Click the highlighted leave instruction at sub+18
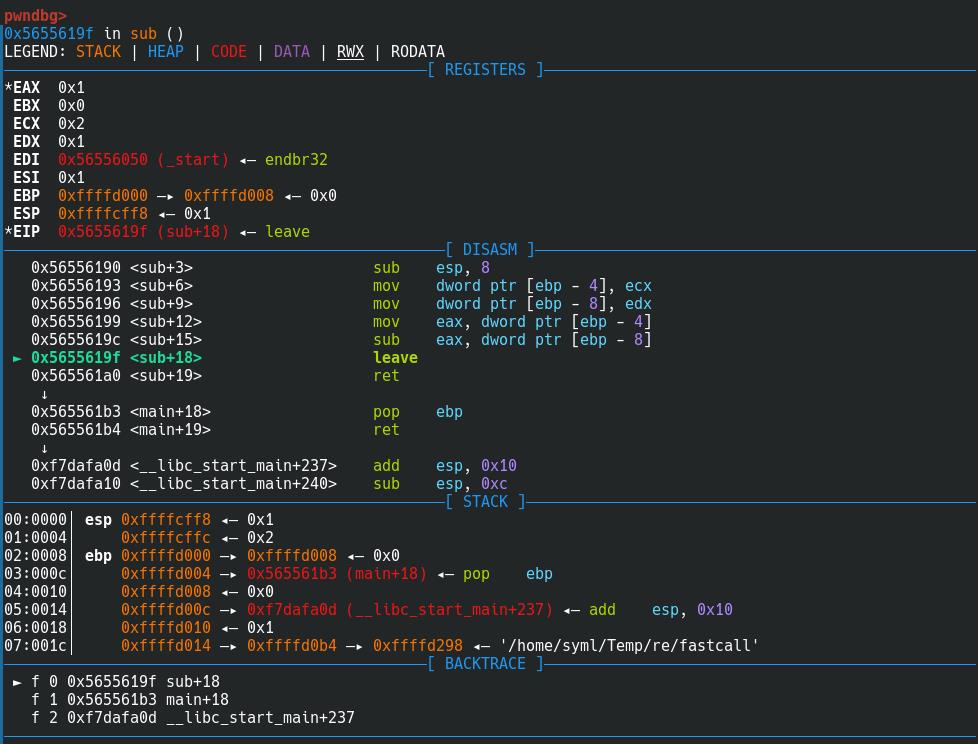This screenshot has height=744, width=978. coord(395,358)
